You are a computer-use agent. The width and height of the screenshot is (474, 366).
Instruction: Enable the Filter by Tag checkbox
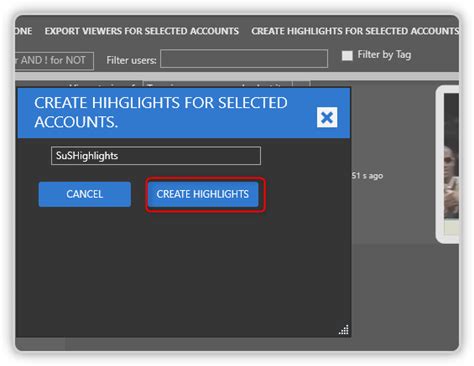[x=347, y=55]
